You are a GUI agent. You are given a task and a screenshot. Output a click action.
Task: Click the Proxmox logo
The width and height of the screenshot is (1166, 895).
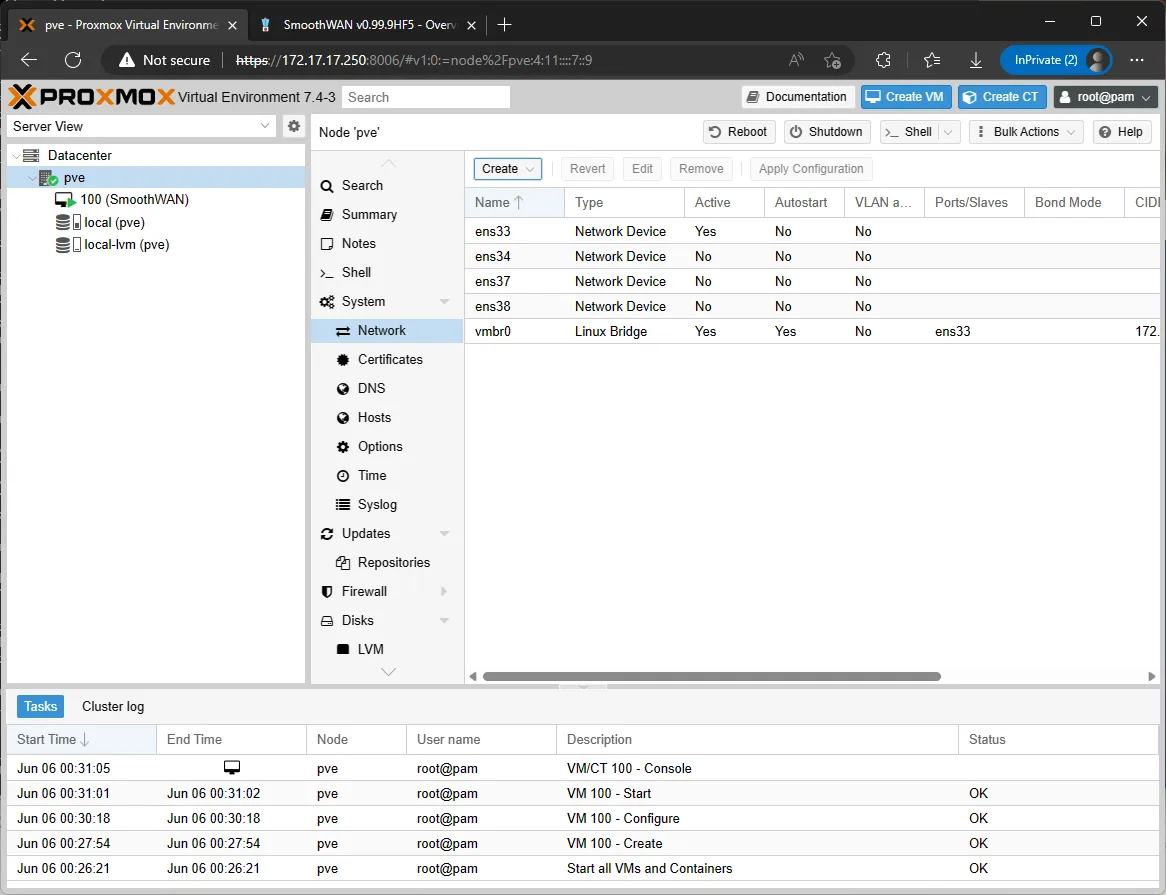[x=91, y=97]
